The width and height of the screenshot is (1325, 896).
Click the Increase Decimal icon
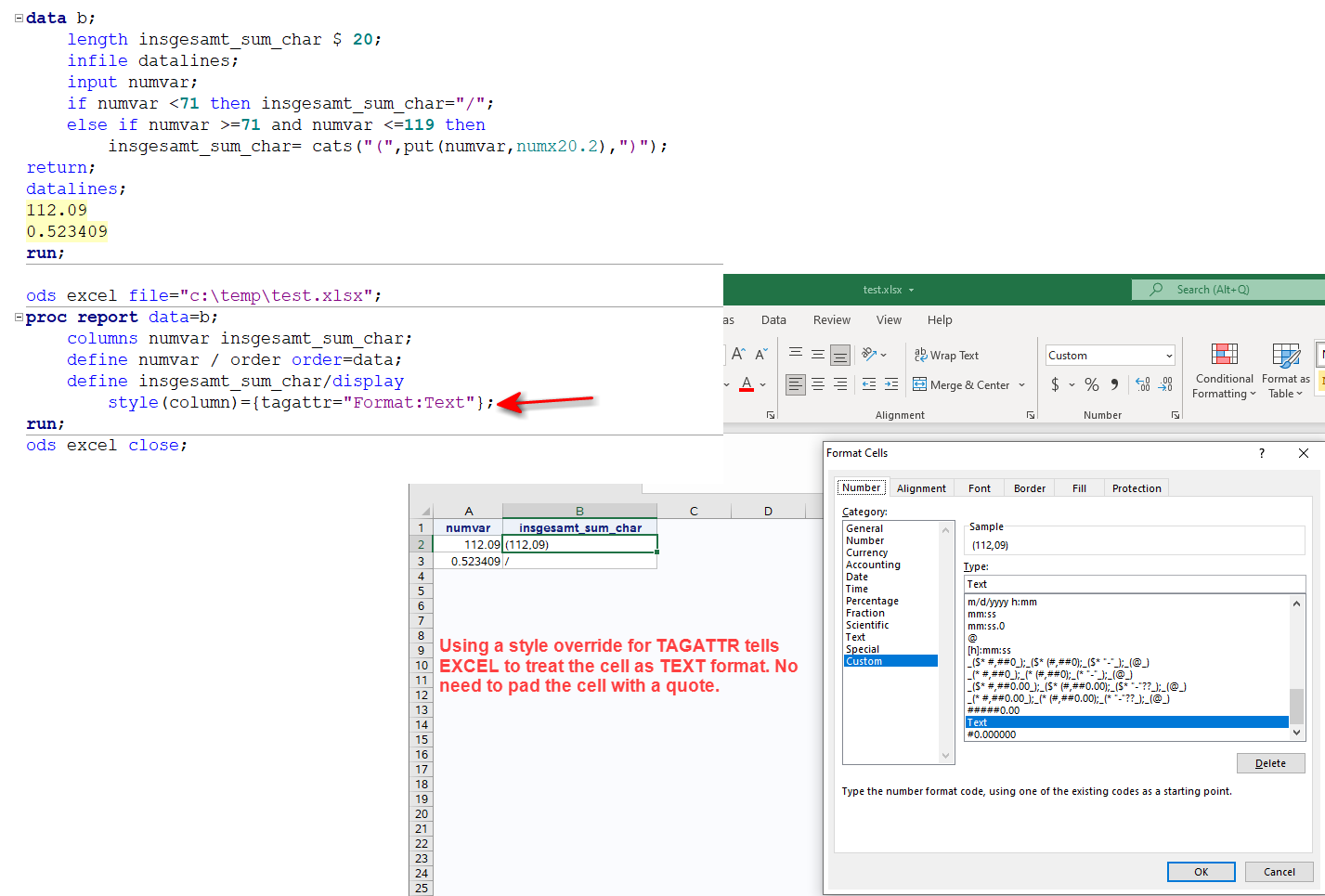coord(1141,383)
